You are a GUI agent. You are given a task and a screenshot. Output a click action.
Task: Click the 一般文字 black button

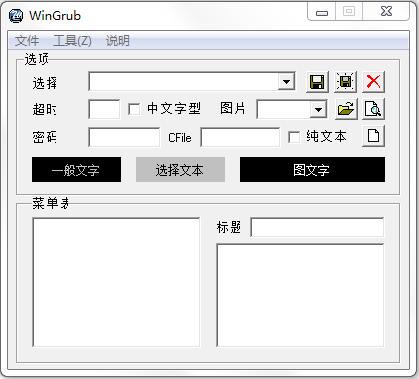click(76, 170)
